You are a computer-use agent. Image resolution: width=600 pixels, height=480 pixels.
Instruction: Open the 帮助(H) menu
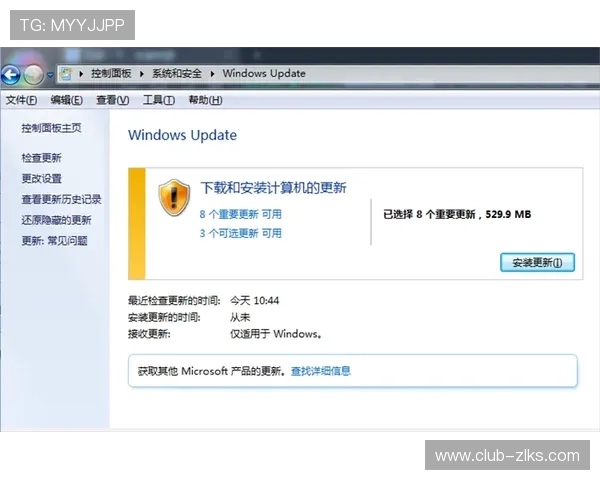205,100
